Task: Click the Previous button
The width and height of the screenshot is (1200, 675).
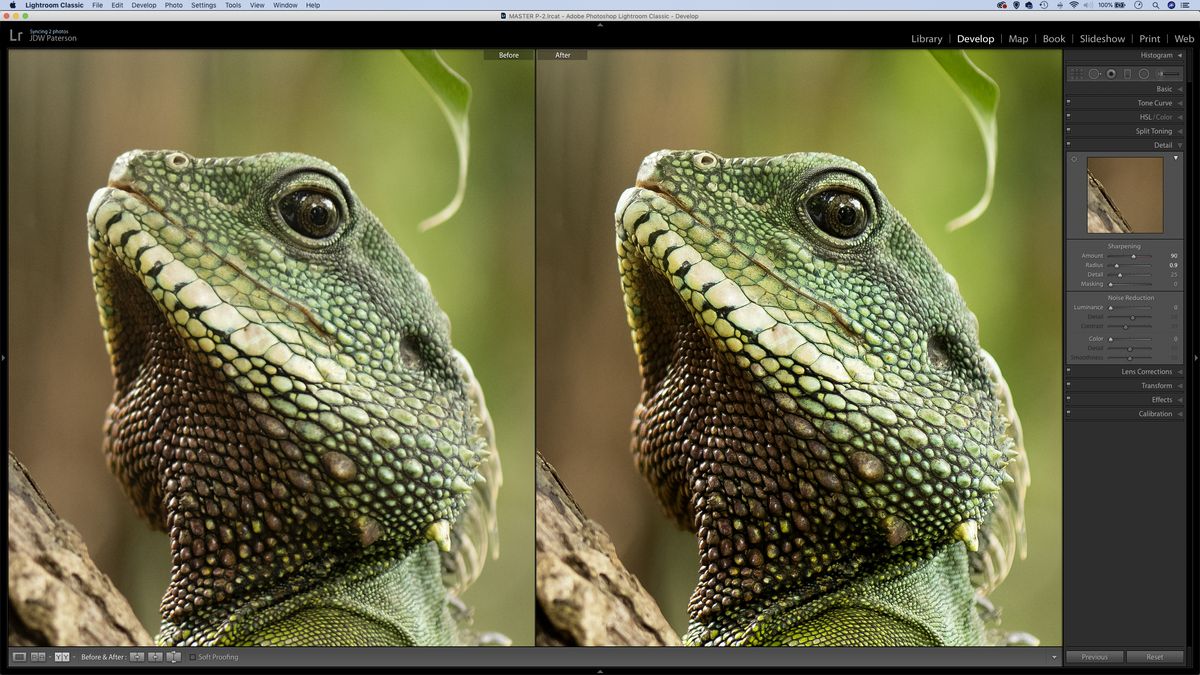Action: tap(1094, 657)
